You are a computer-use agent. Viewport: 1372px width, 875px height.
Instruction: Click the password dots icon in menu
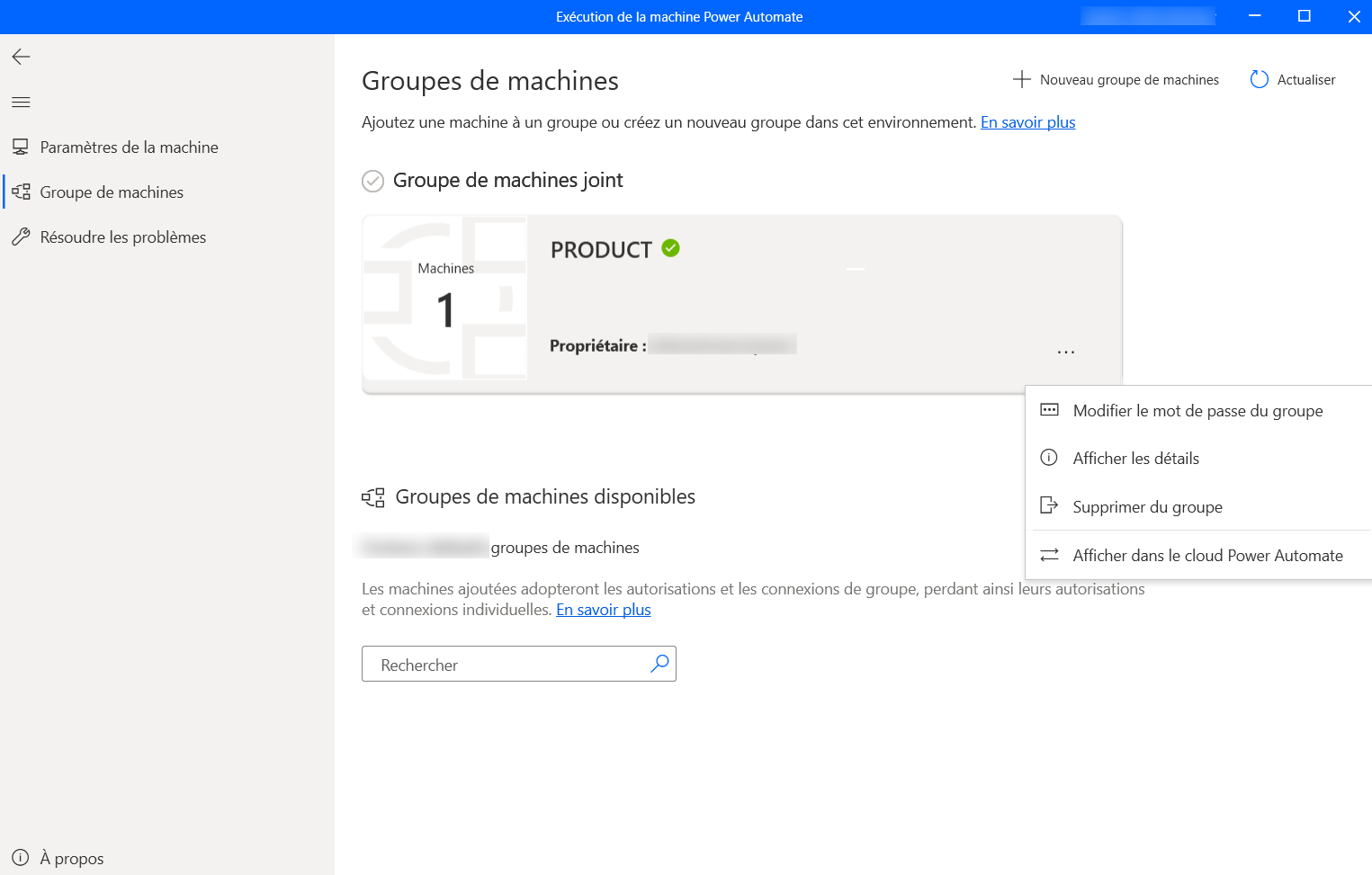pos(1049,410)
